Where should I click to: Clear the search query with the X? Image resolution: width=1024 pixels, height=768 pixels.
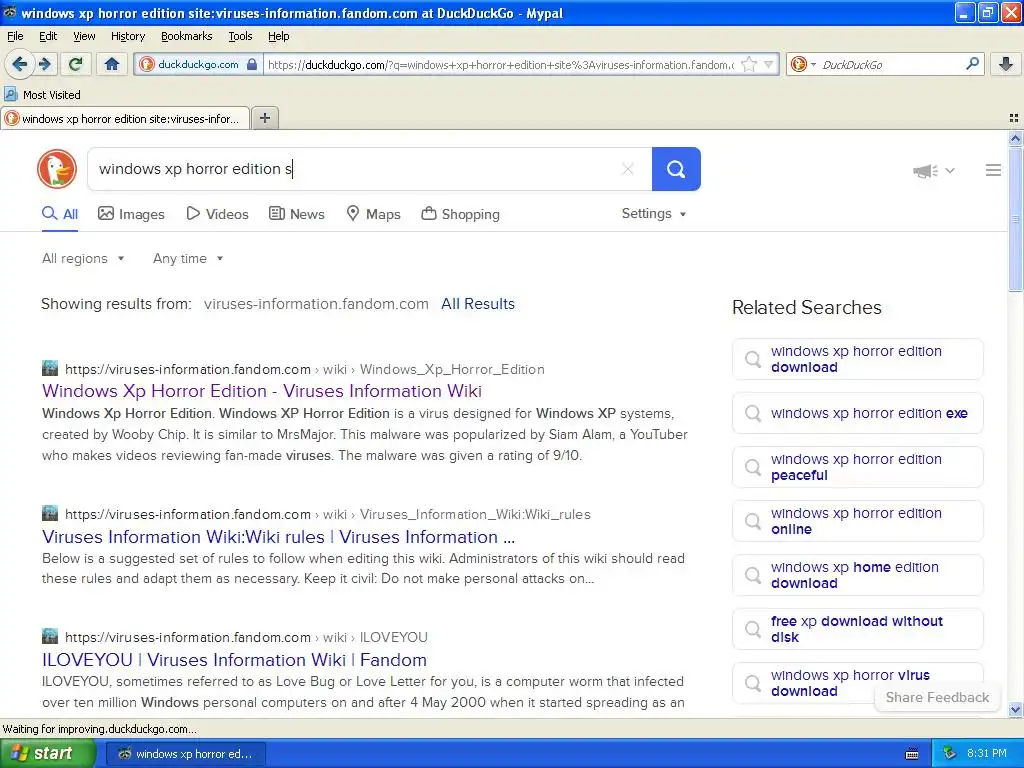[628, 169]
